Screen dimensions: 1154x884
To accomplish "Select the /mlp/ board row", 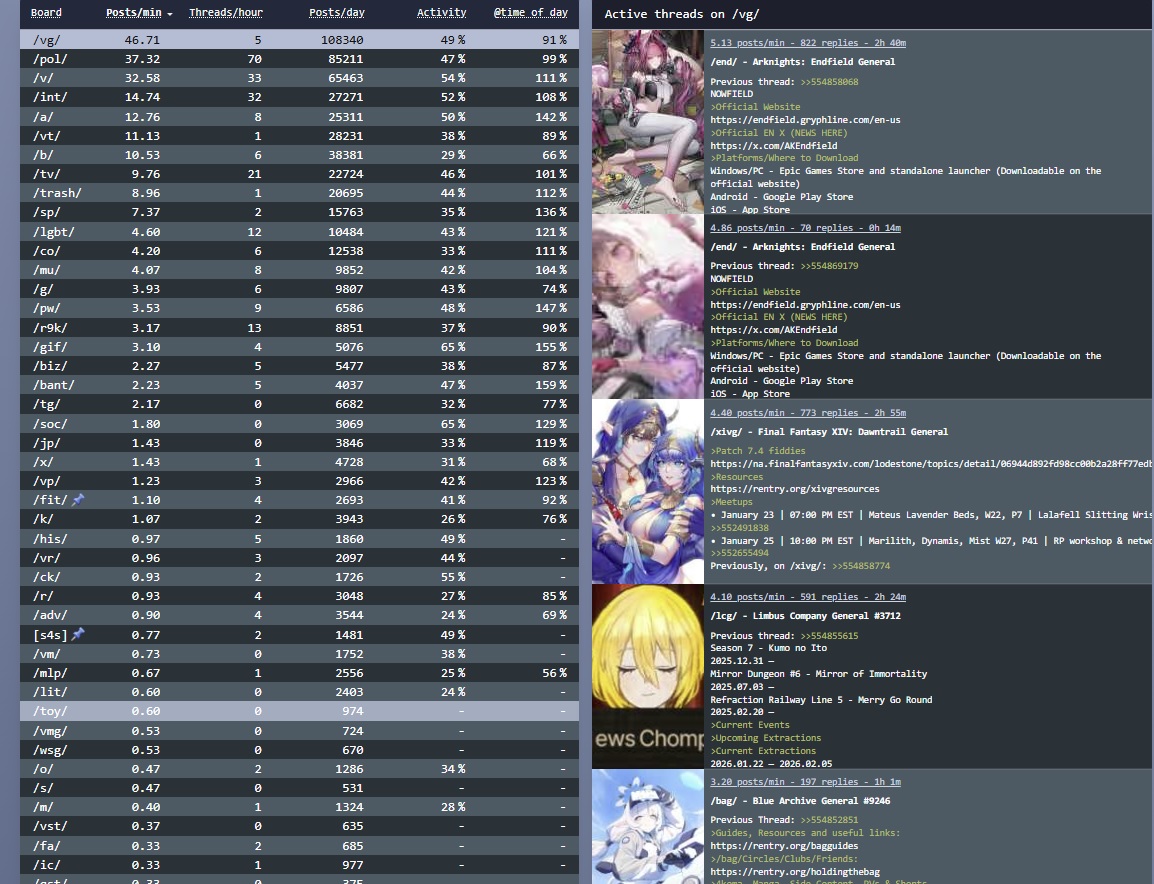I will click(x=300, y=673).
